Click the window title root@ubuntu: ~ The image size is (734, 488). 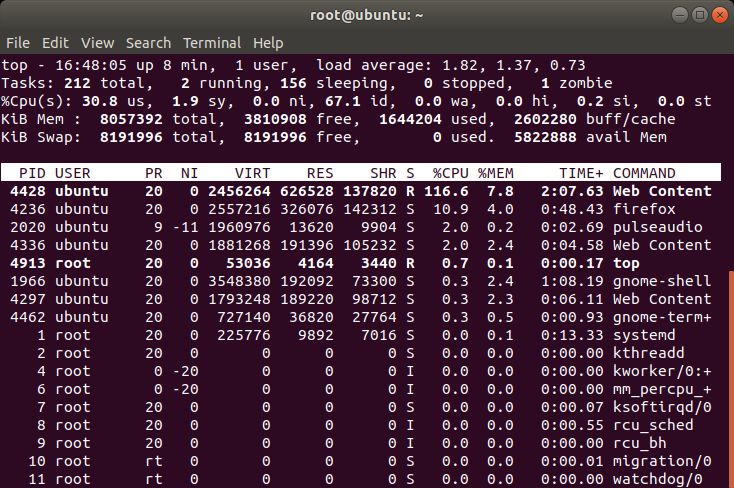(x=367, y=15)
